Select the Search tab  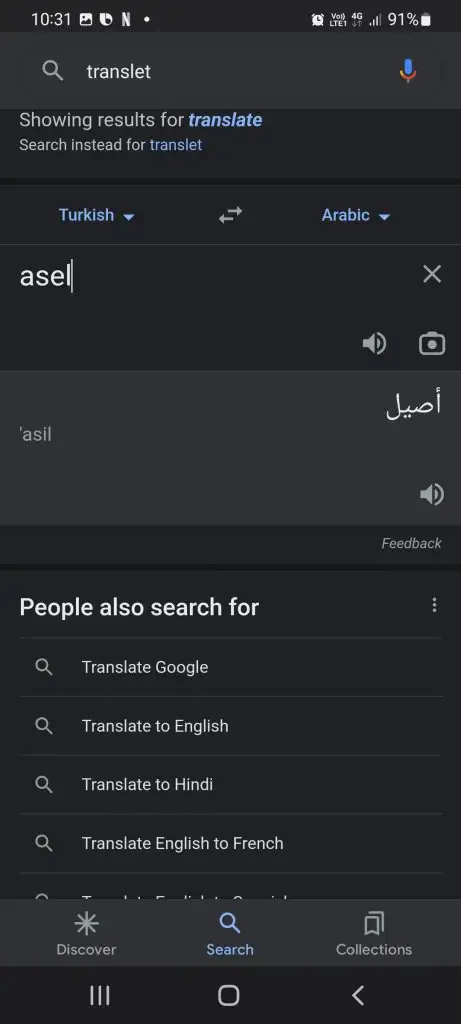pos(230,934)
